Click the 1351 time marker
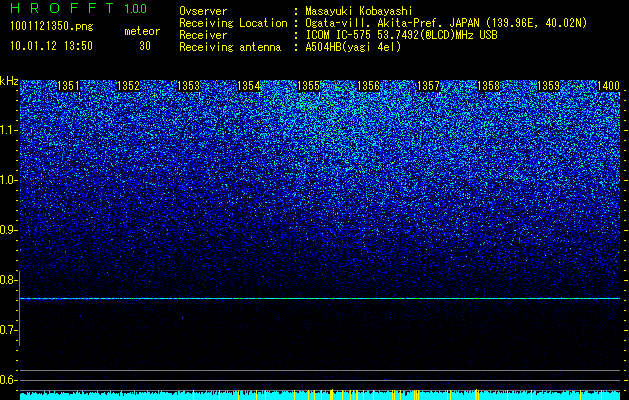The width and height of the screenshot is (629, 400). pyautogui.click(x=68, y=86)
